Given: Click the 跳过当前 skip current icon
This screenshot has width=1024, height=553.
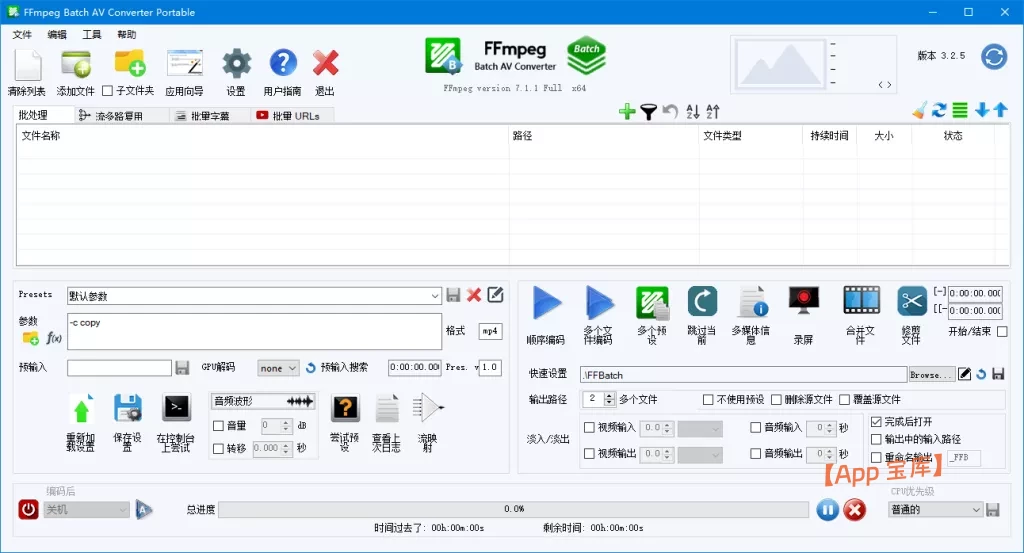Looking at the screenshot, I should click(702, 302).
